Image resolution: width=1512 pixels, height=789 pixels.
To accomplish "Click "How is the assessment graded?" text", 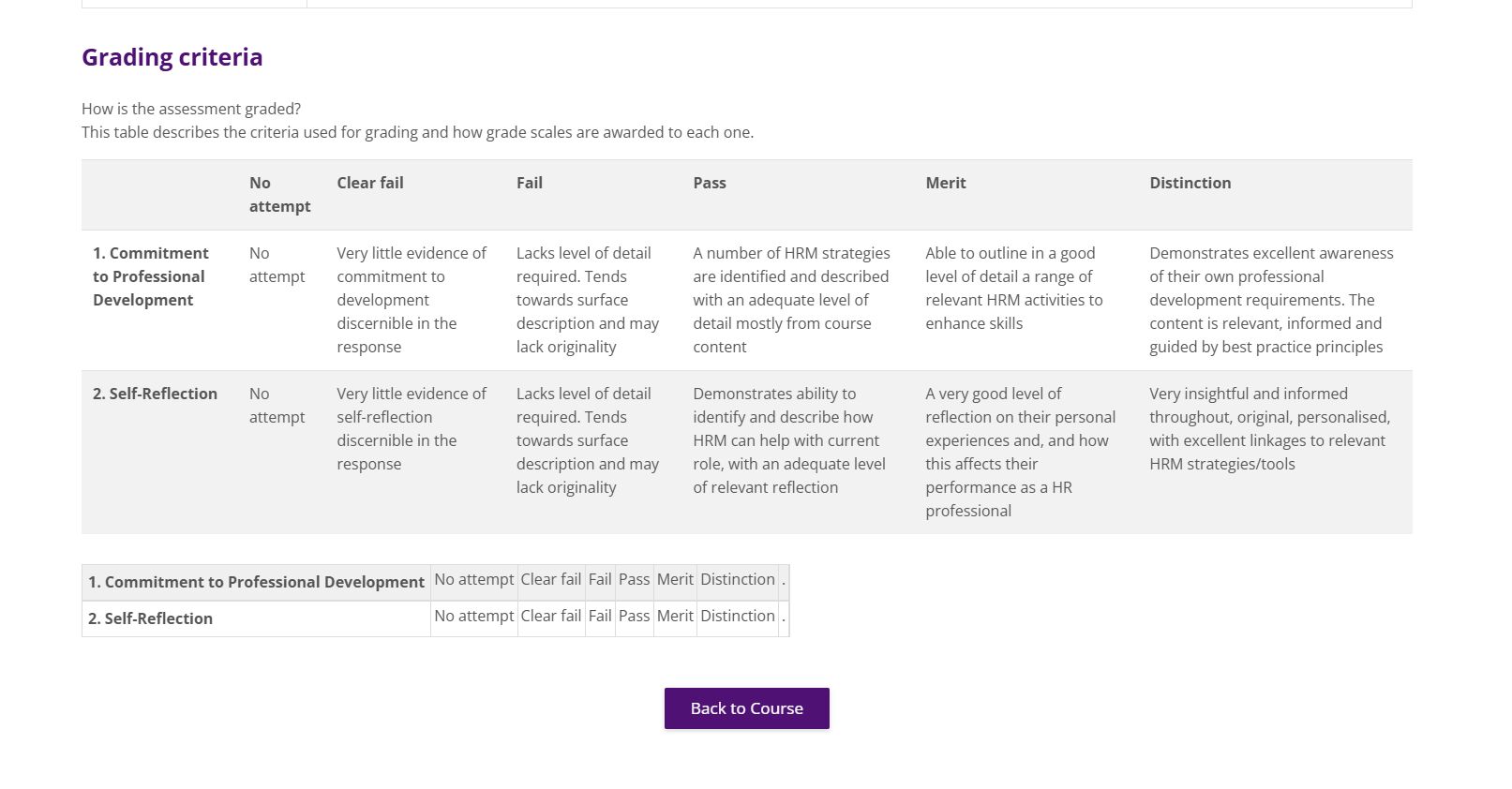I will coord(191,109).
